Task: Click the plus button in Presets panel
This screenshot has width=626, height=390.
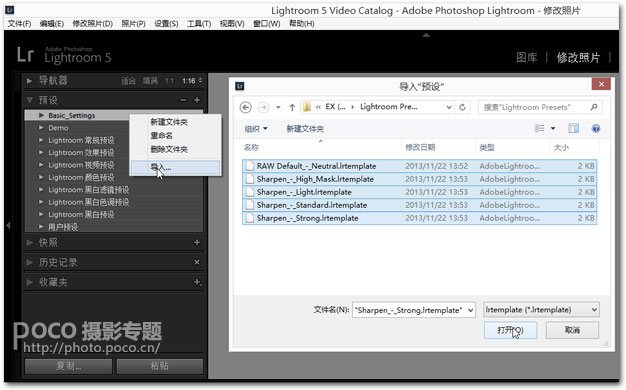Action: coord(197,100)
